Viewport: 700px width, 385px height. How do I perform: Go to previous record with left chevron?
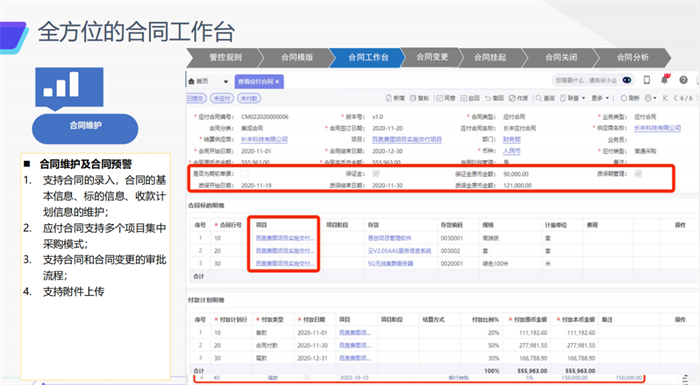pos(675,98)
